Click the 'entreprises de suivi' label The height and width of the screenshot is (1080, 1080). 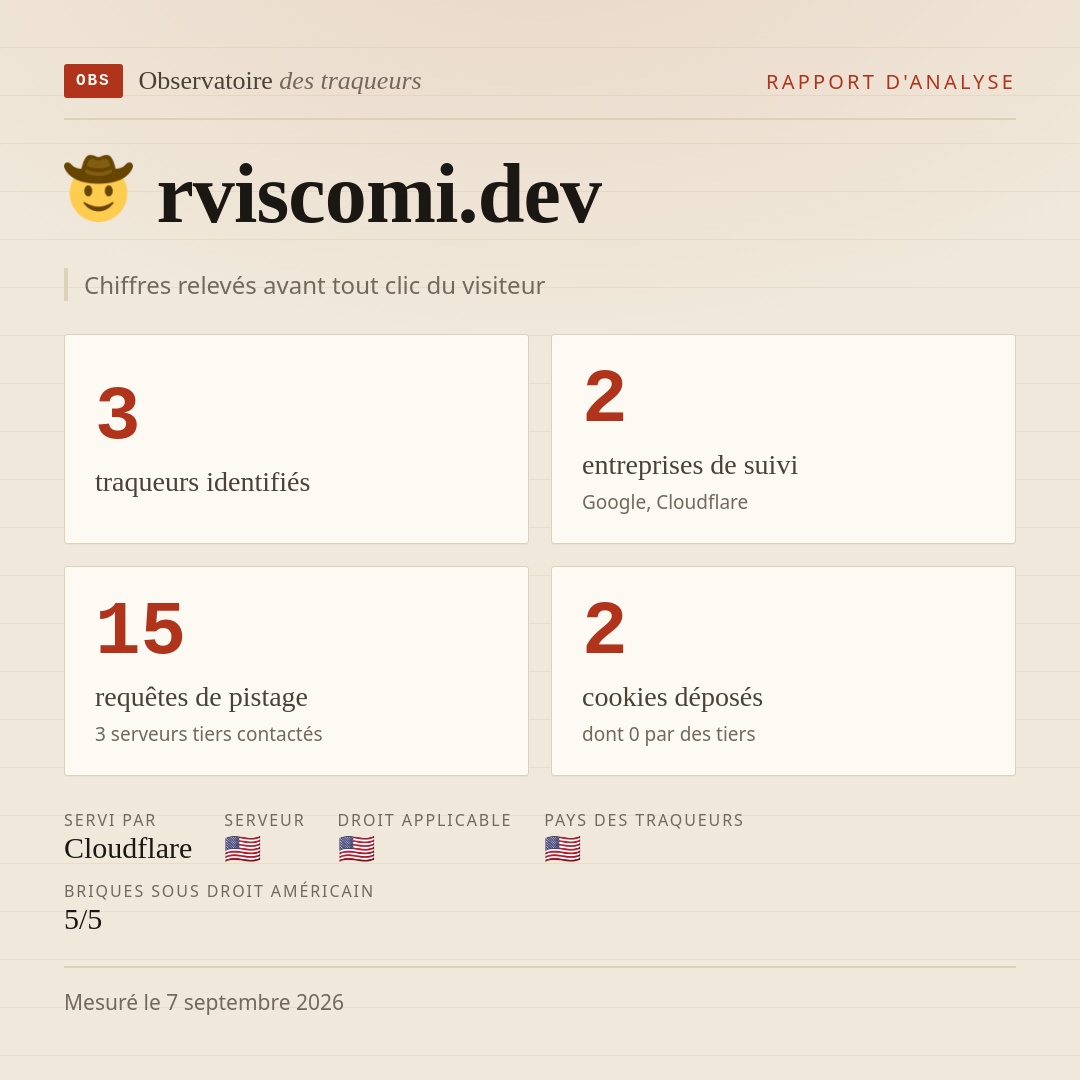tap(689, 466)
